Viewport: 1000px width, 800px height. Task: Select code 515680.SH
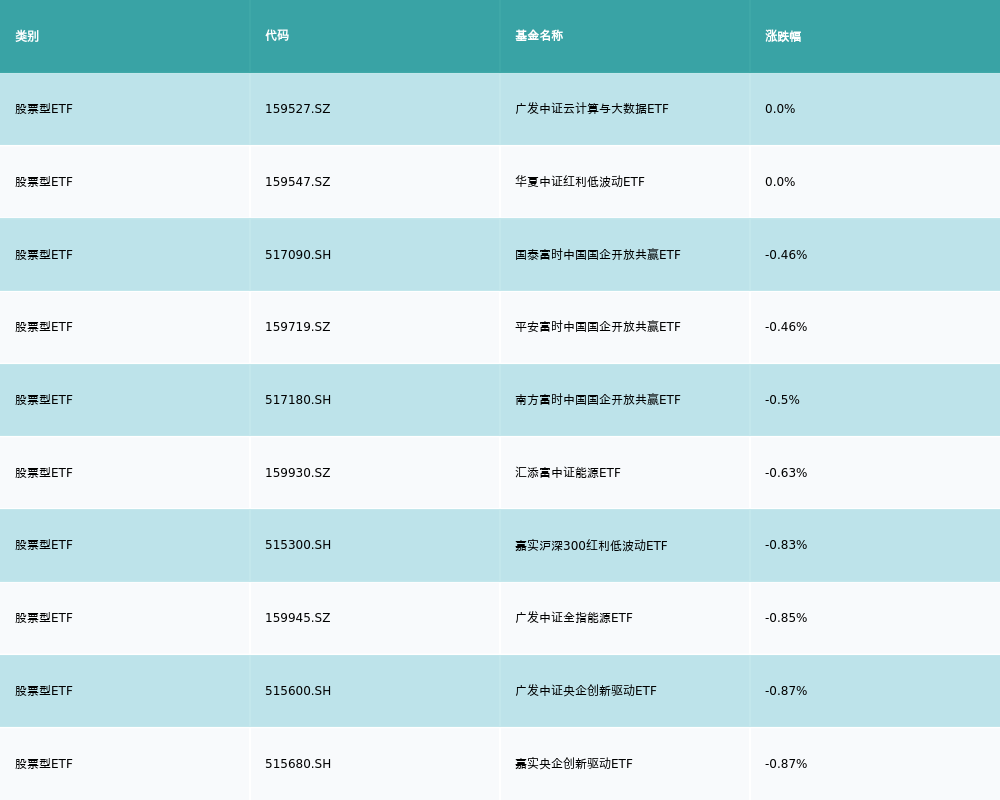(298, 764)
